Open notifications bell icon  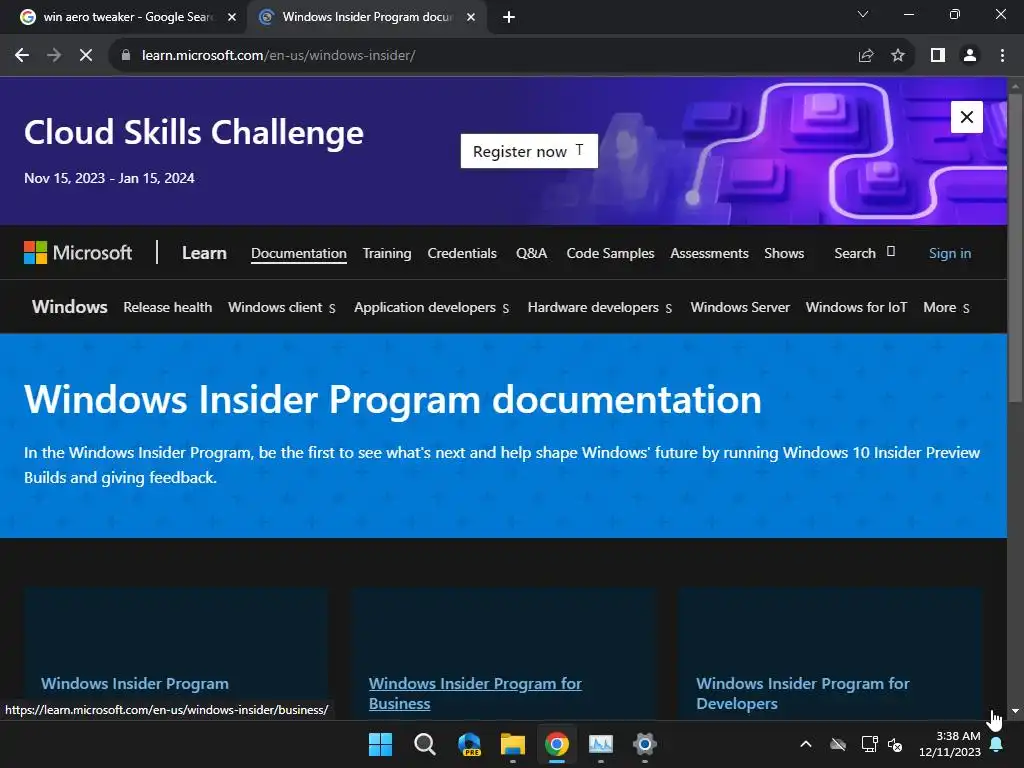coord(997,744)
